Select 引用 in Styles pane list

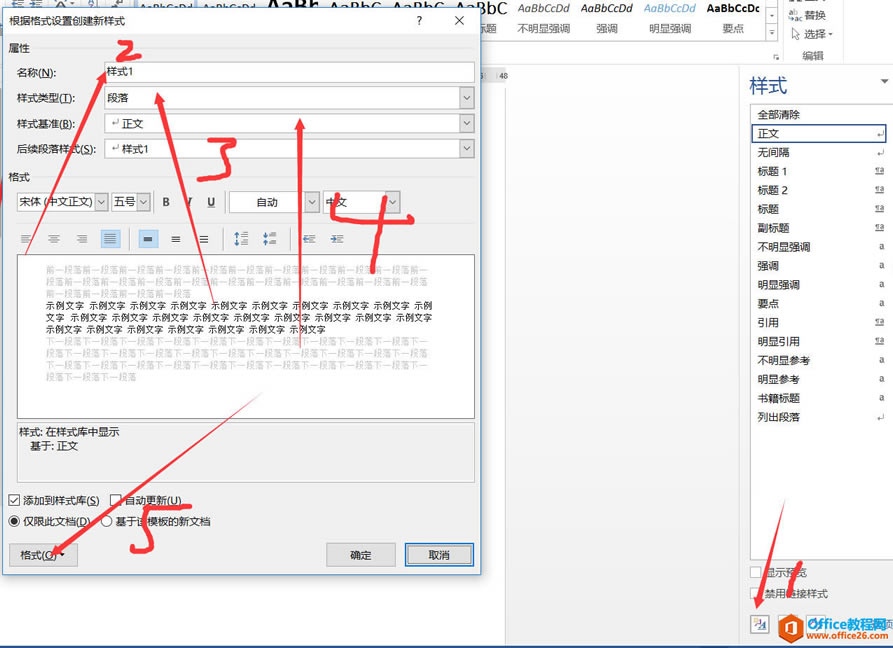819,322
